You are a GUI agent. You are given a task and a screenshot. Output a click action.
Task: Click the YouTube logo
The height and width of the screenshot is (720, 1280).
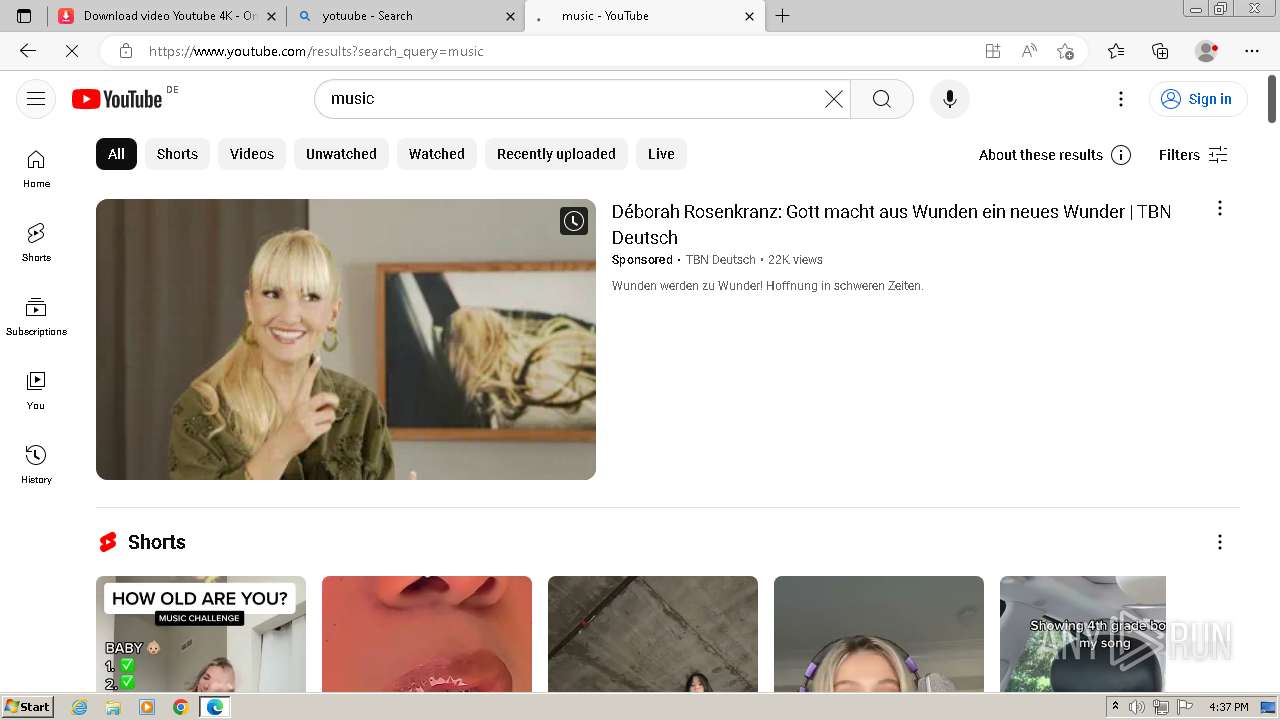(x=117, y=99)
